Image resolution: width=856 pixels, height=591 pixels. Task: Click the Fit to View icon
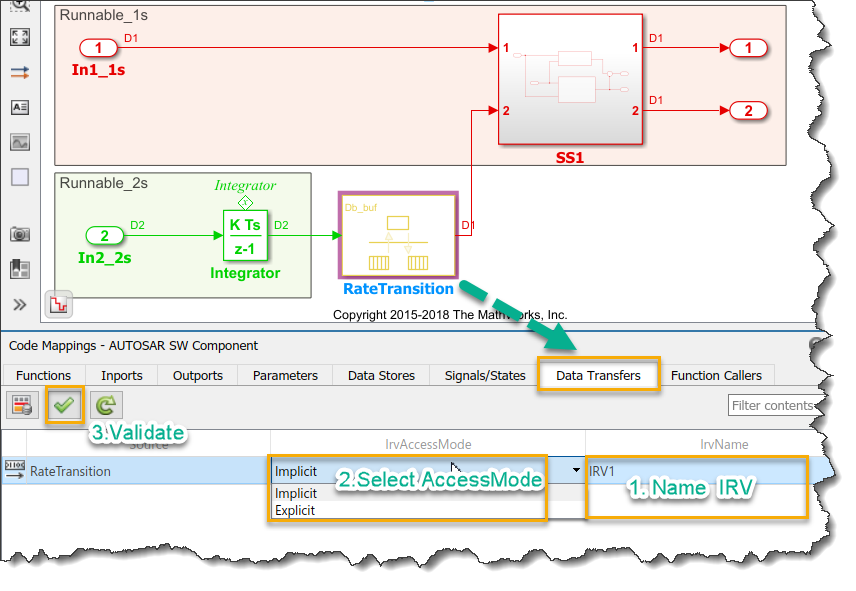20,37
